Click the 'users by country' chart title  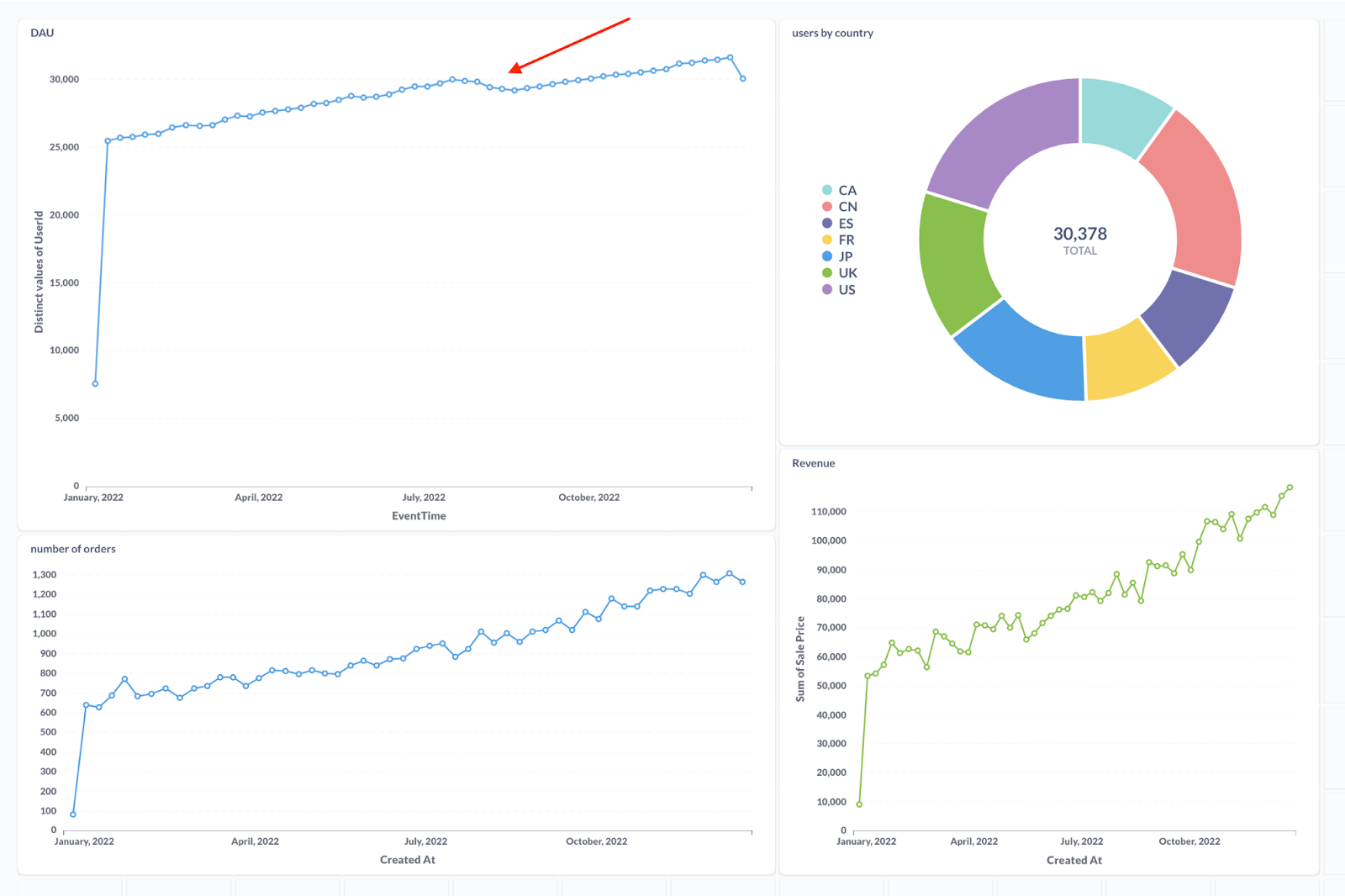[x=832, y=33]
